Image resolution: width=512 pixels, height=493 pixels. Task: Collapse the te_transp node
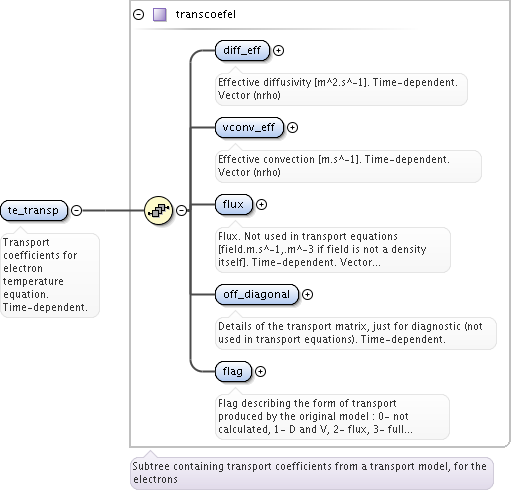[77, 210]
